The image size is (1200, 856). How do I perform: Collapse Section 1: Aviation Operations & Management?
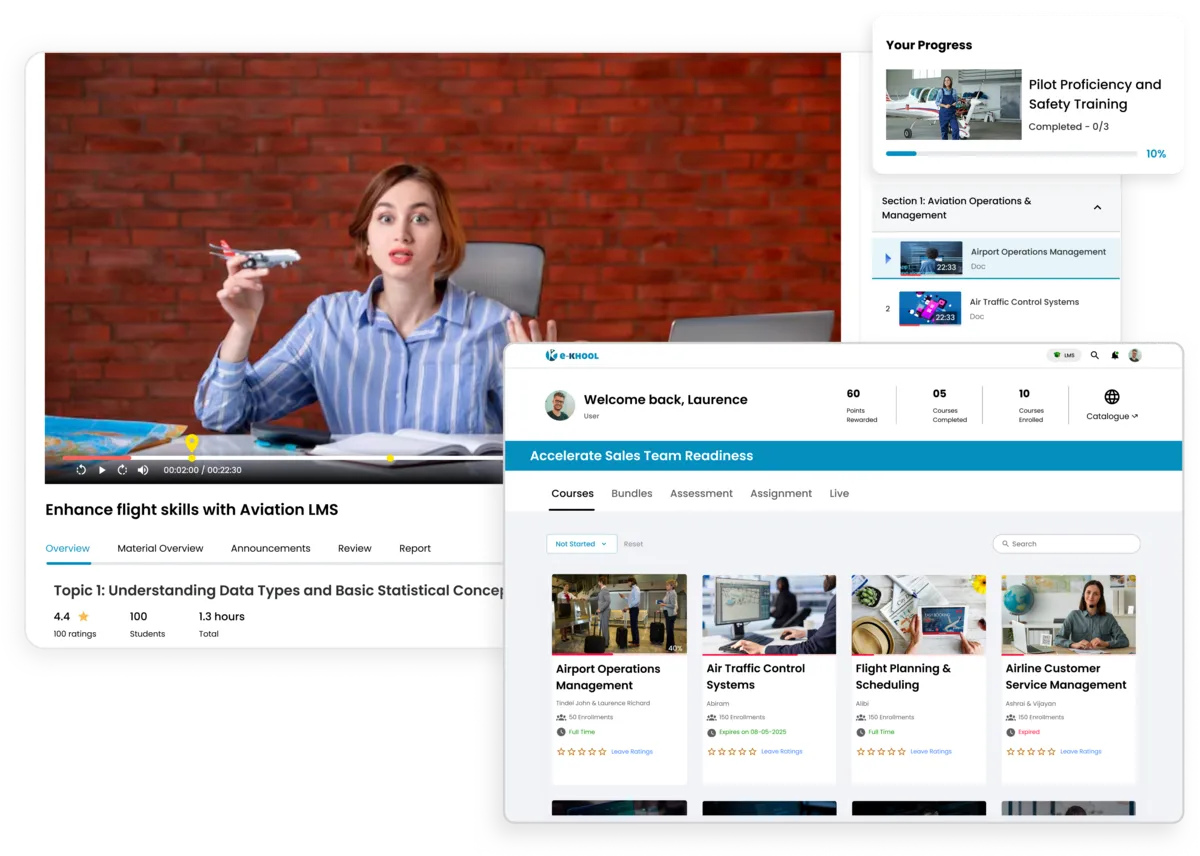[1097, 208]
